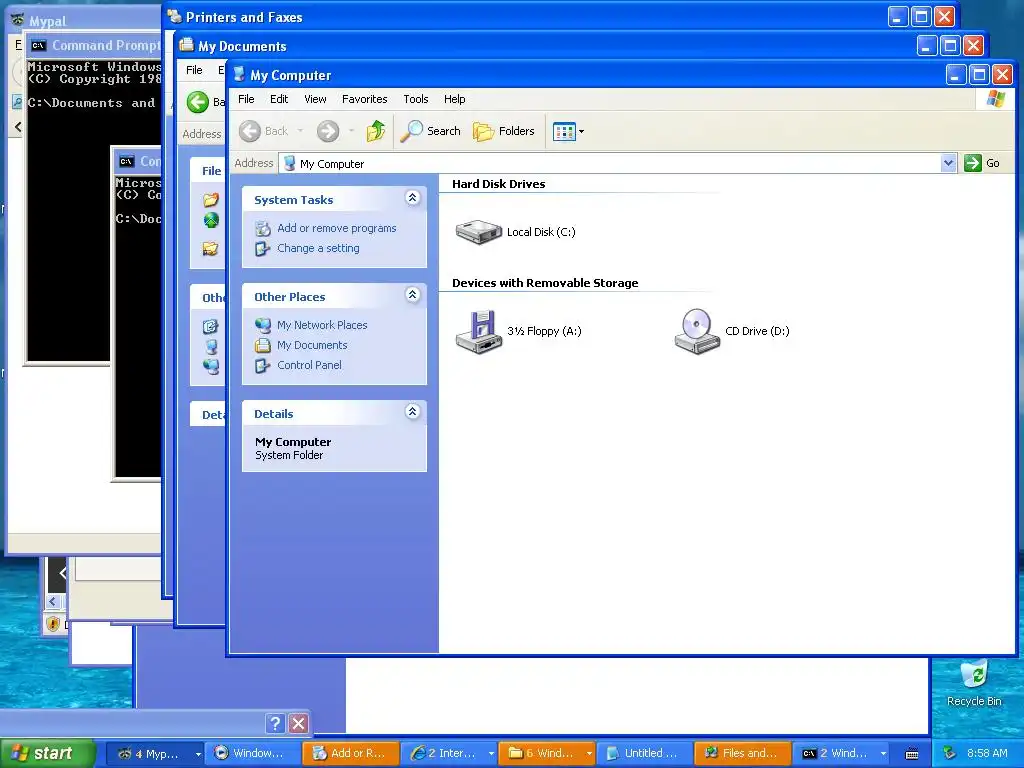Collapse the Details panel

click(412, 411)
